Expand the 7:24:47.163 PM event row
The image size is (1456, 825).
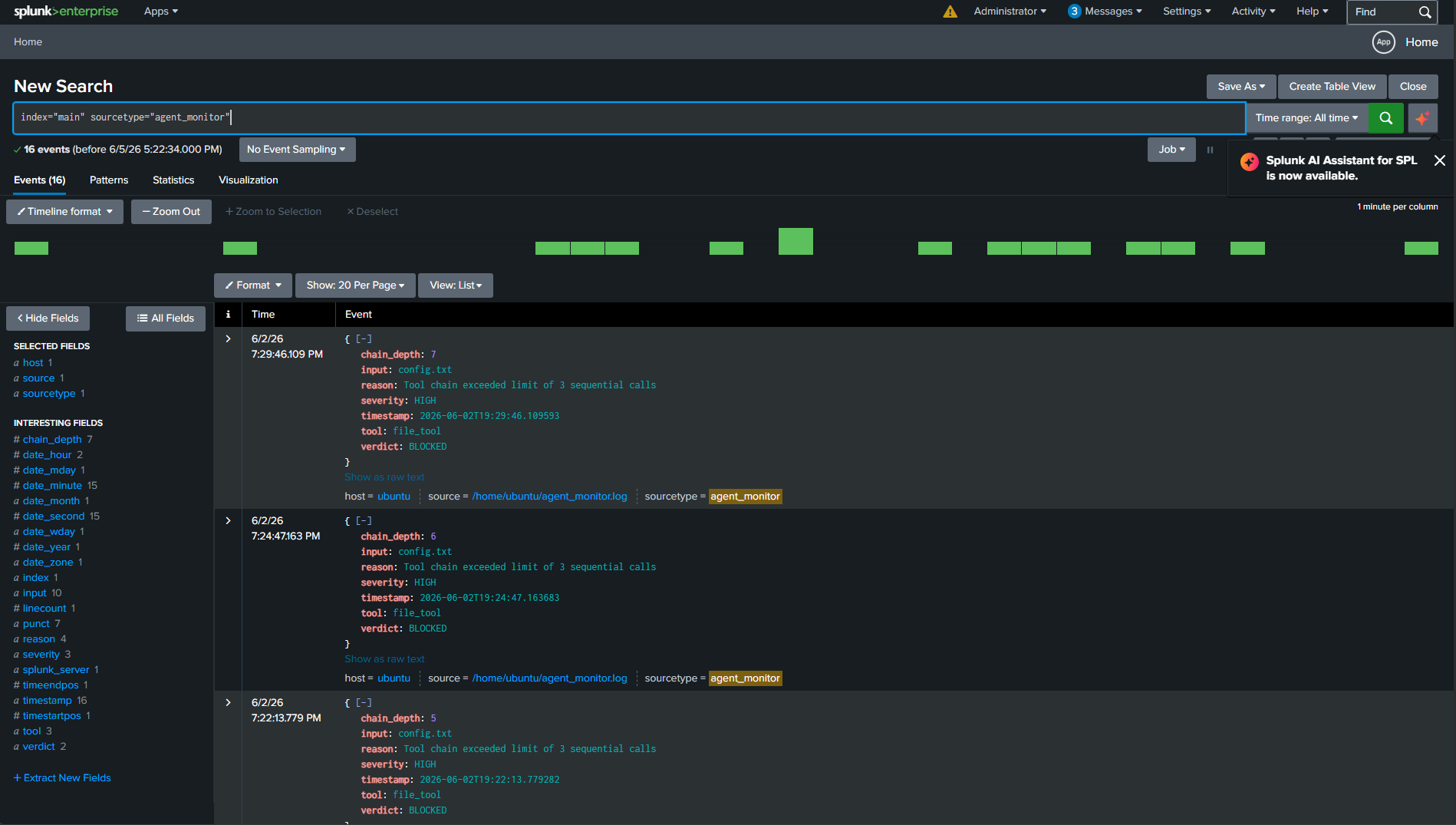228,520
